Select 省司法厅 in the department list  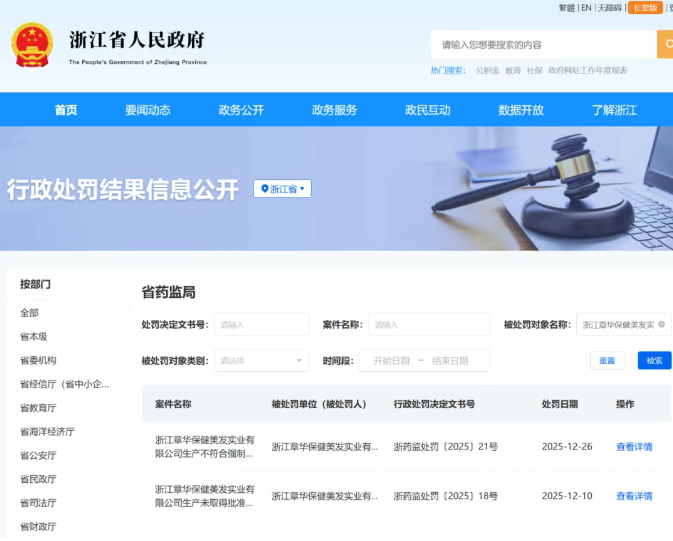[38, 503]
